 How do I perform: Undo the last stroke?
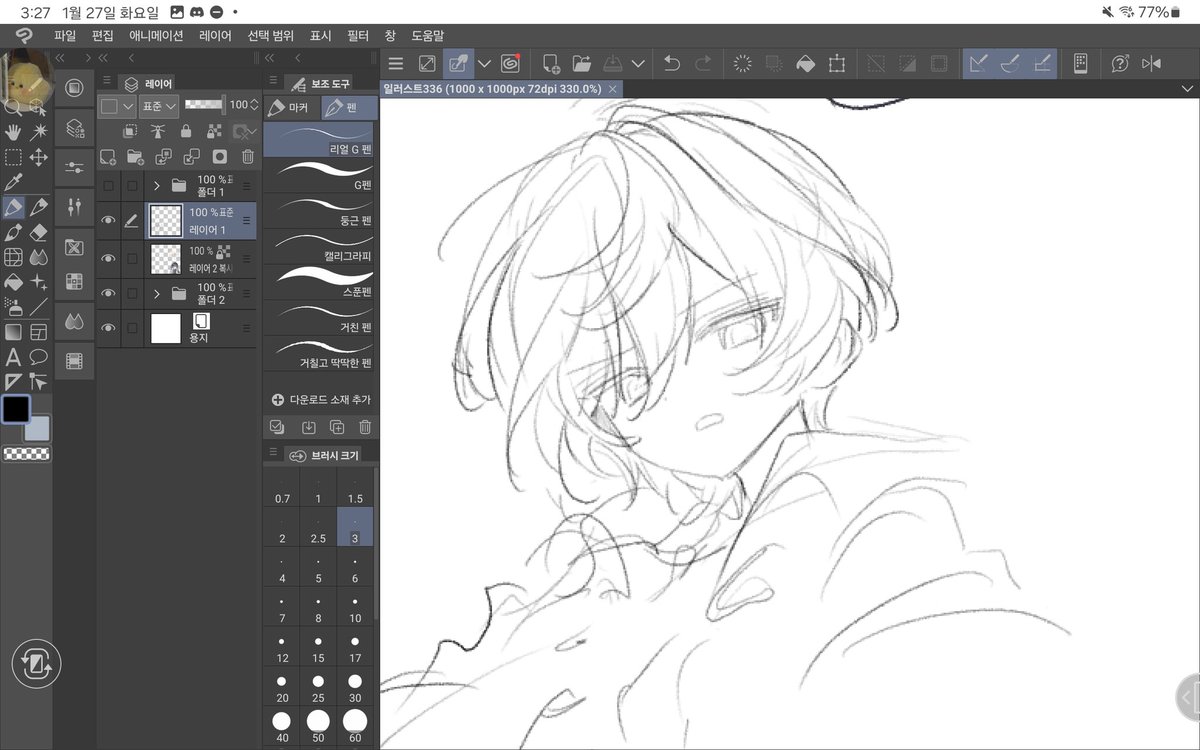click(x=672, y=63)
